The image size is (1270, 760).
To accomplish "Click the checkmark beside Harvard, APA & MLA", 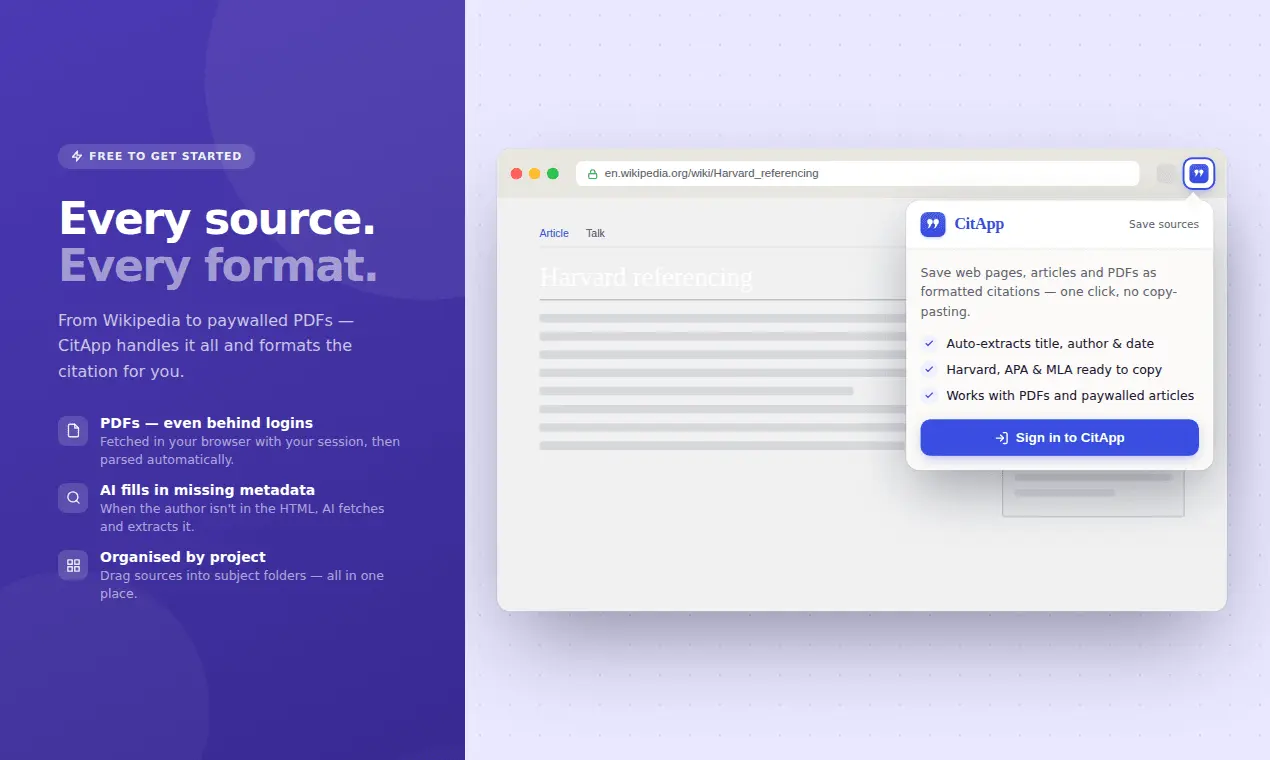I will click(929, 369).
